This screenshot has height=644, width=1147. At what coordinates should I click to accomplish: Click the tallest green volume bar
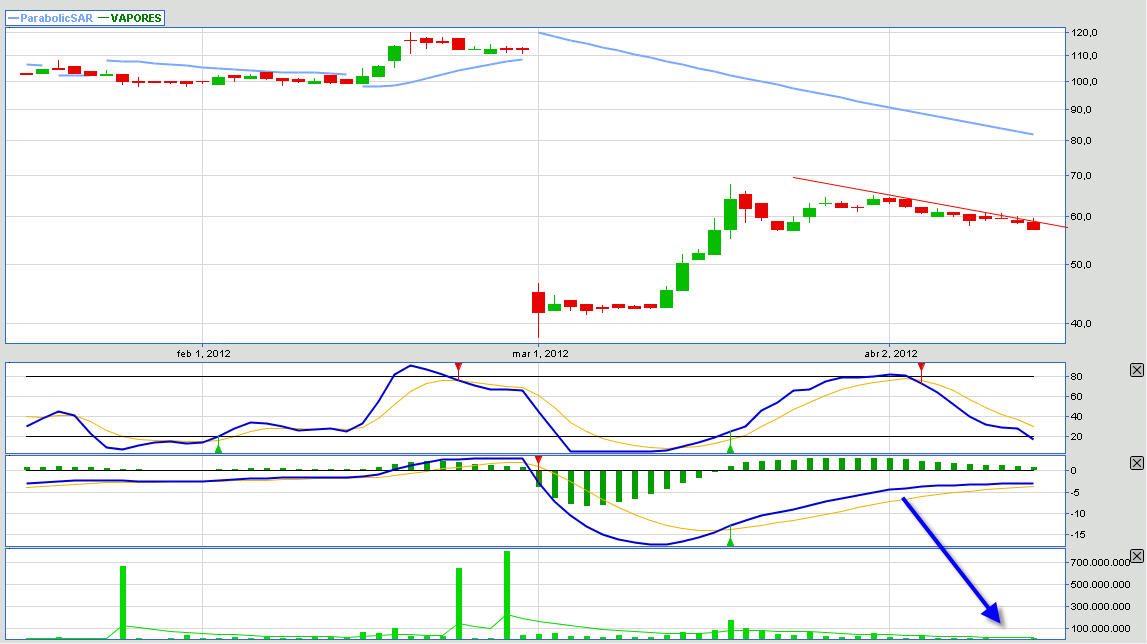pyautogui.click(x=507, y=595)
